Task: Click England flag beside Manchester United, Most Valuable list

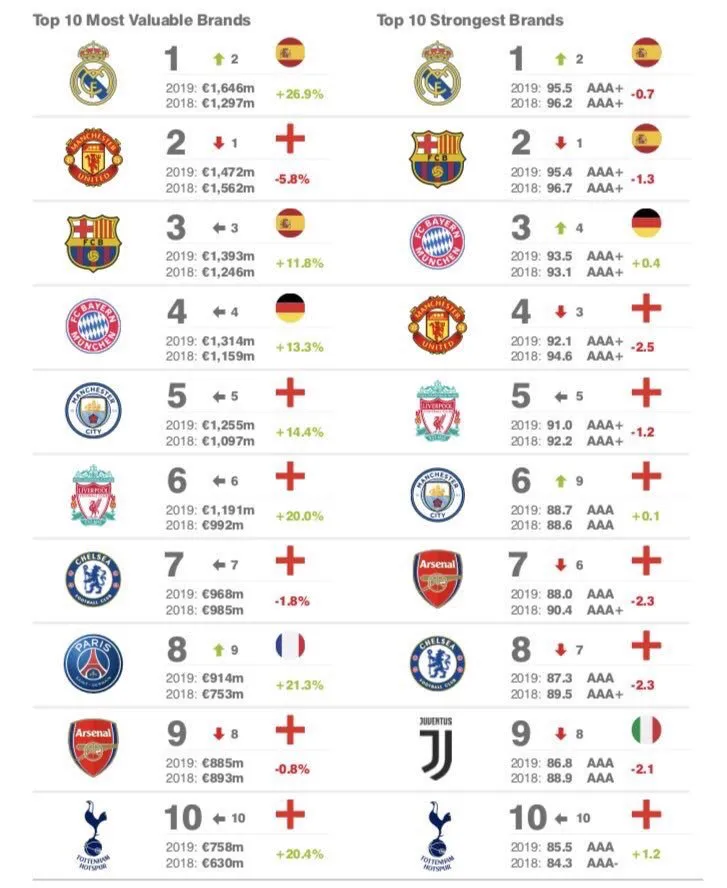Action: tap(290, 139)
